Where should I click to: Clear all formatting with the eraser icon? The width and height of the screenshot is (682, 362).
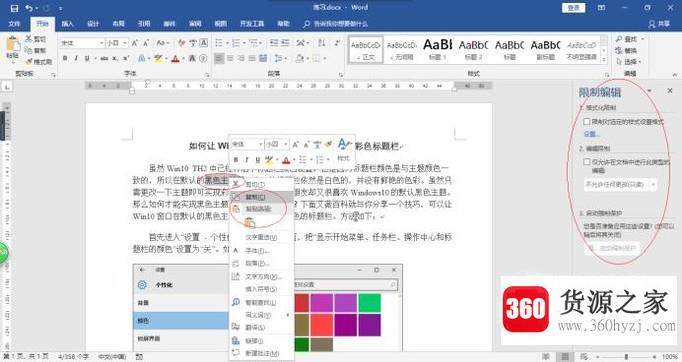[x=182, y=43]
